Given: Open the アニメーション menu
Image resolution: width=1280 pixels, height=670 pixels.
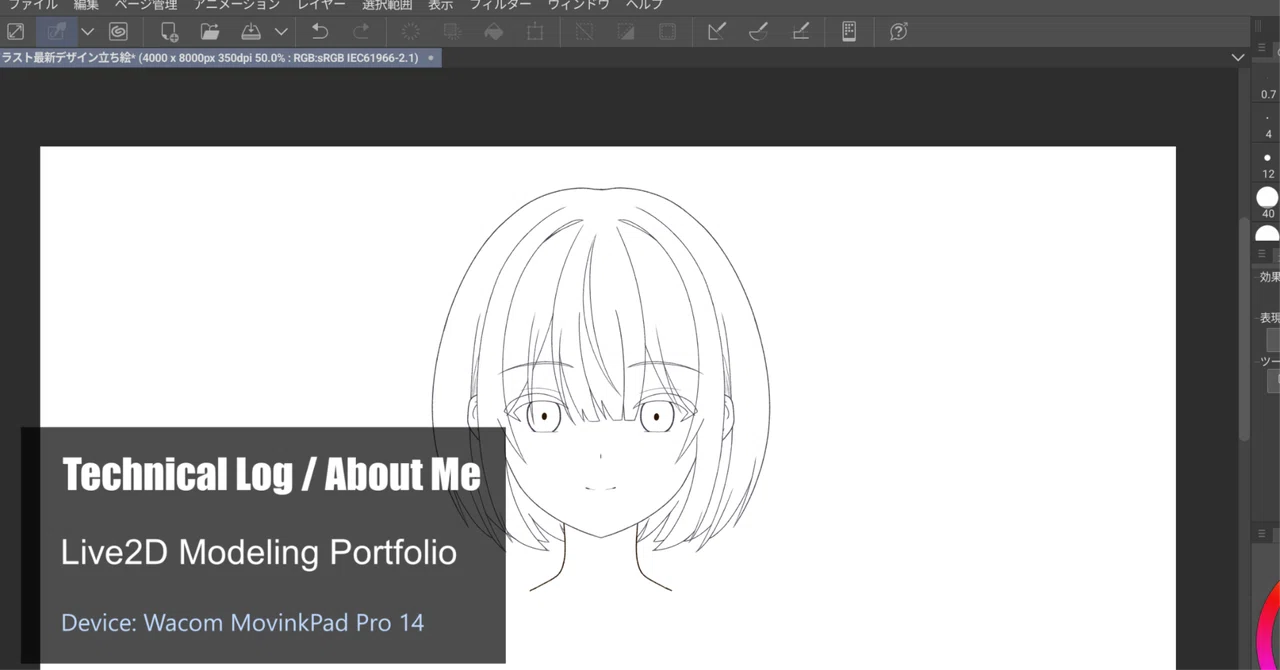Looking at the screenshot, I should (x=237, y=5).
